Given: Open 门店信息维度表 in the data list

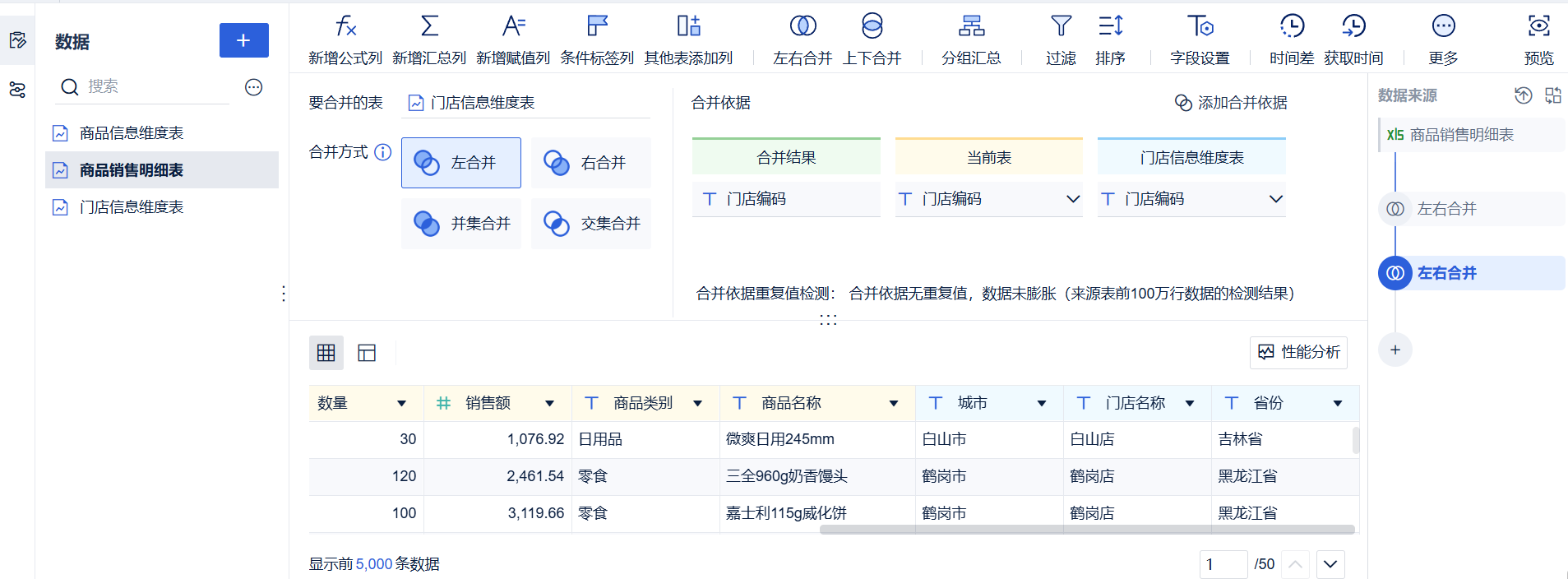Looking at the screenshot, I should pyautogui.click(x=132, y=207).
